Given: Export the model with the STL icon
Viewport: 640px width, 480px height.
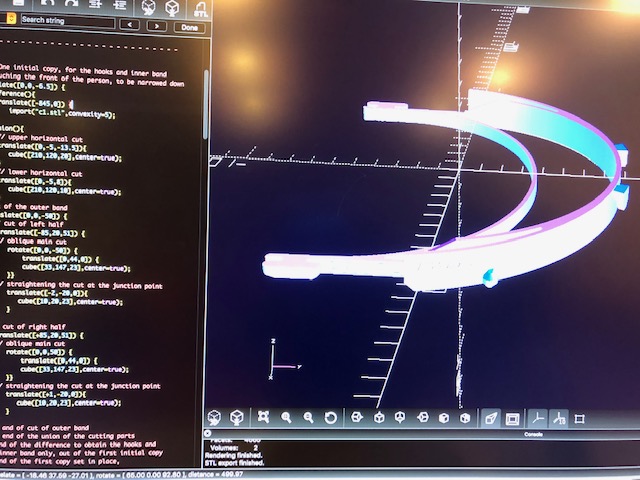Looking at the screenshot, I should [x=201, y=6].
